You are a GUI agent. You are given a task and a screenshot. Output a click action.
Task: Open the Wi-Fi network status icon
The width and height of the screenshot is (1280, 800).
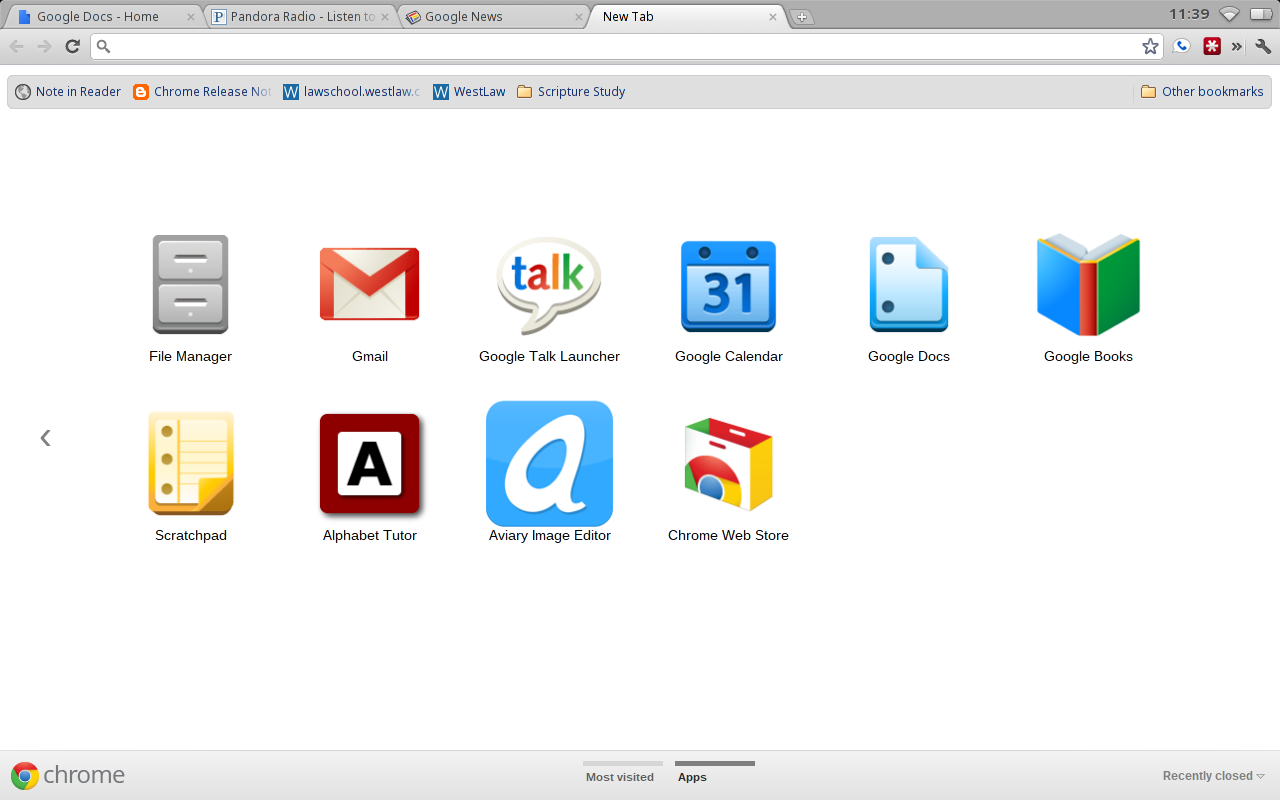[x=1229, y=14]
